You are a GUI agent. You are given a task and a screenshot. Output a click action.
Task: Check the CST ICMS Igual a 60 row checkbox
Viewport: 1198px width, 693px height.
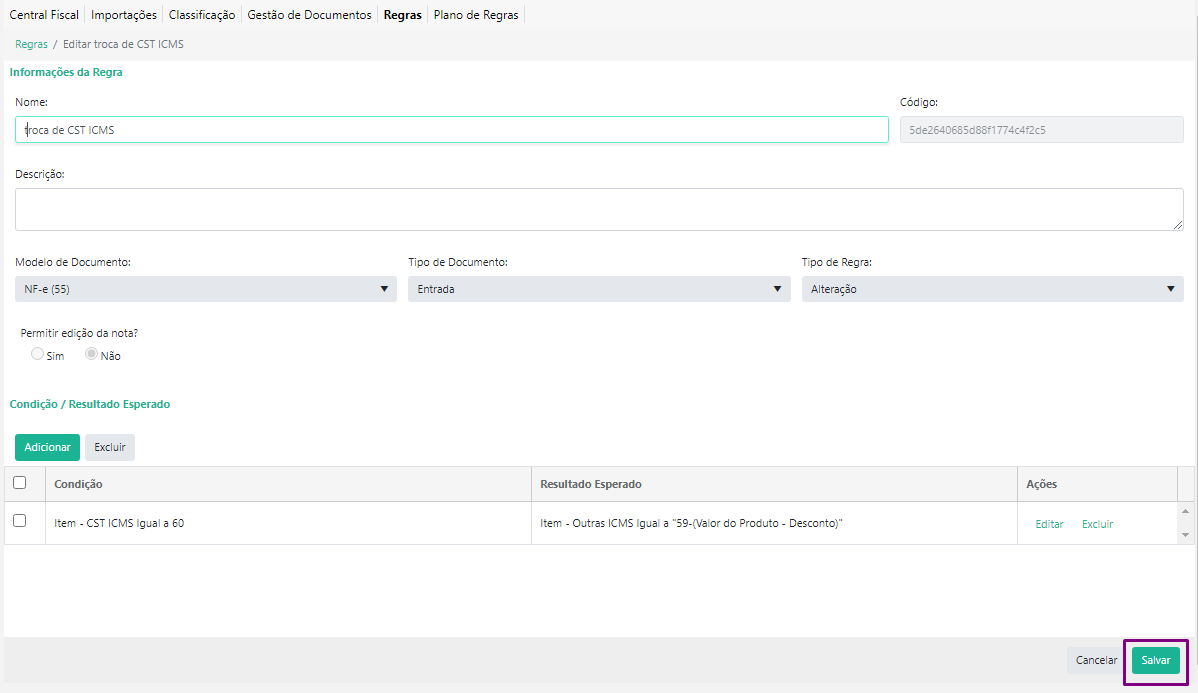coord(20,521)
